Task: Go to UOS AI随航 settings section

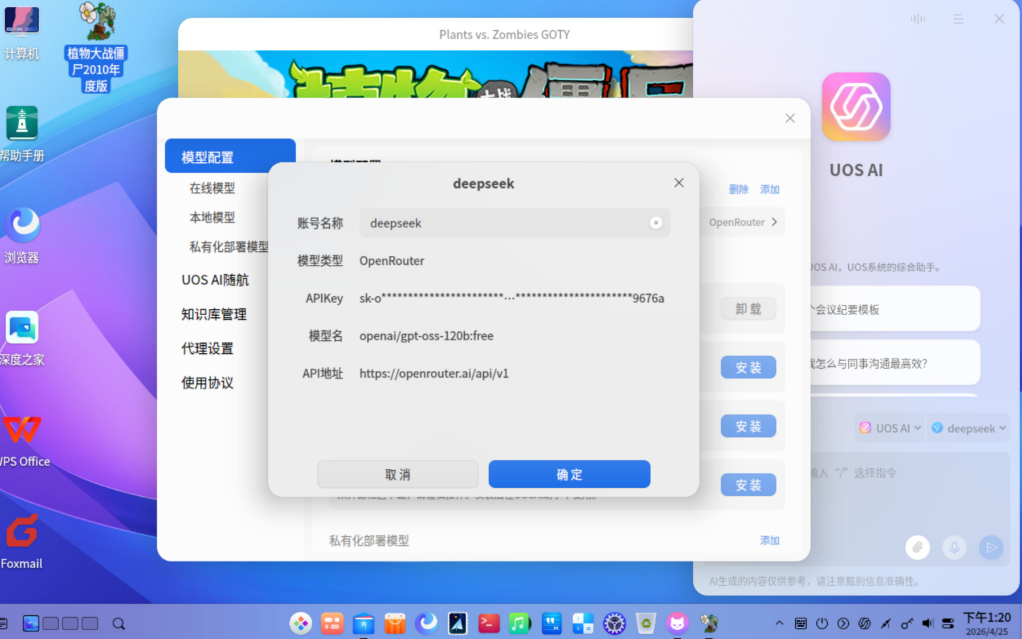Action: [x=215, y=280]
